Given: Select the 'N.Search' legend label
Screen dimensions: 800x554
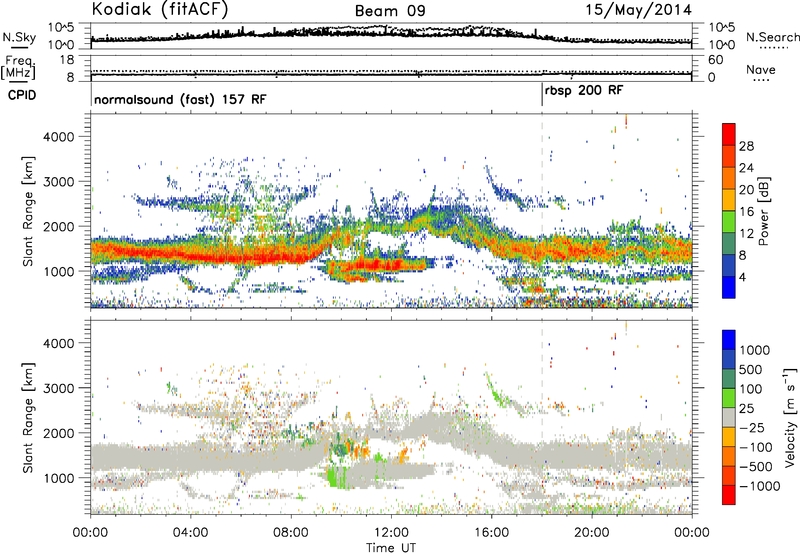Looking at the screenshot, I should pyautogui.click(x=772, y=37).
